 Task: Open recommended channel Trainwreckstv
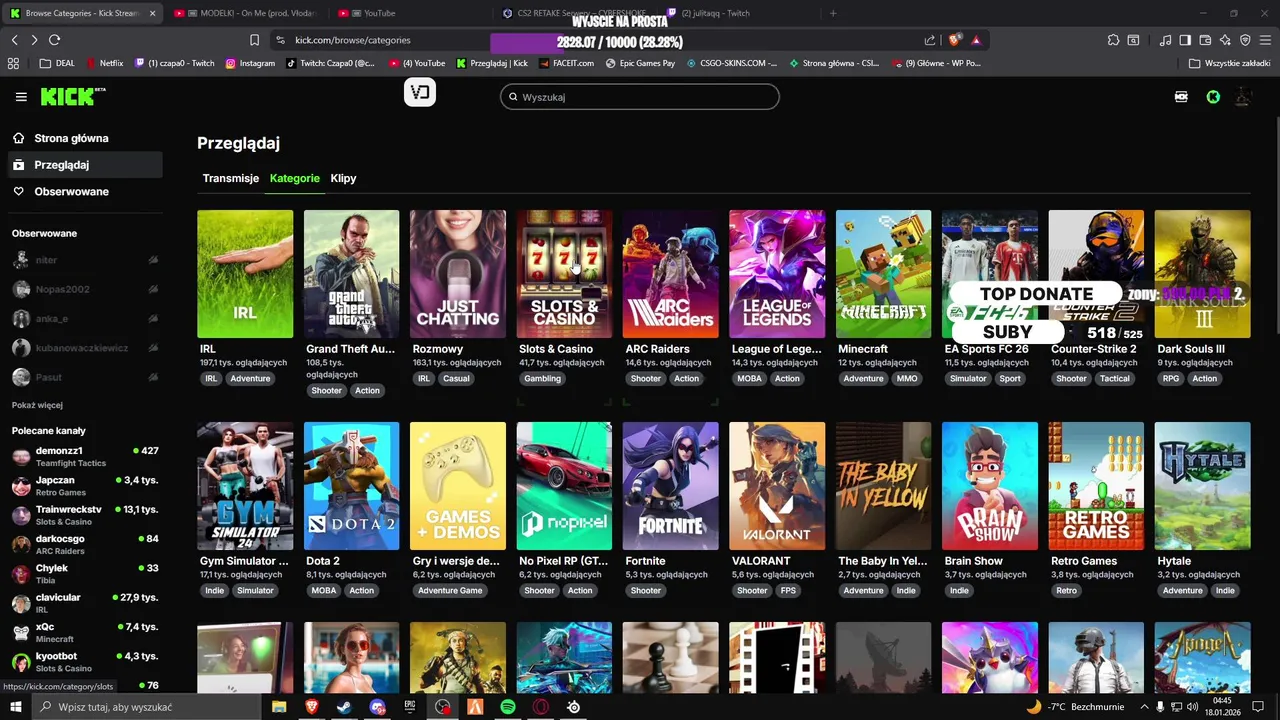85,515
